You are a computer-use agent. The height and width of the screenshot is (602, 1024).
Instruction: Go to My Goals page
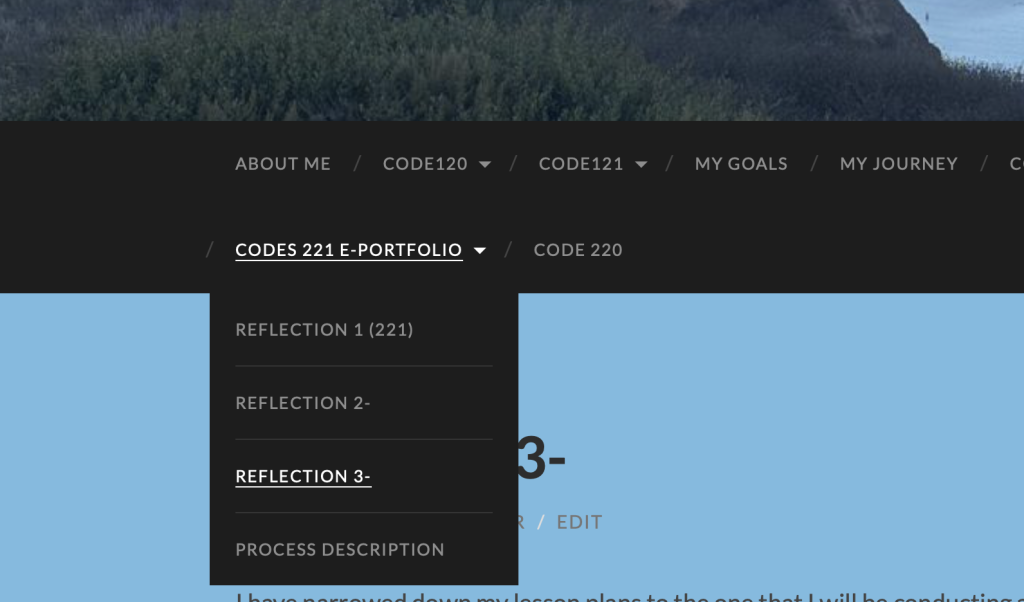pyautogui.click(x=741, y=164)
